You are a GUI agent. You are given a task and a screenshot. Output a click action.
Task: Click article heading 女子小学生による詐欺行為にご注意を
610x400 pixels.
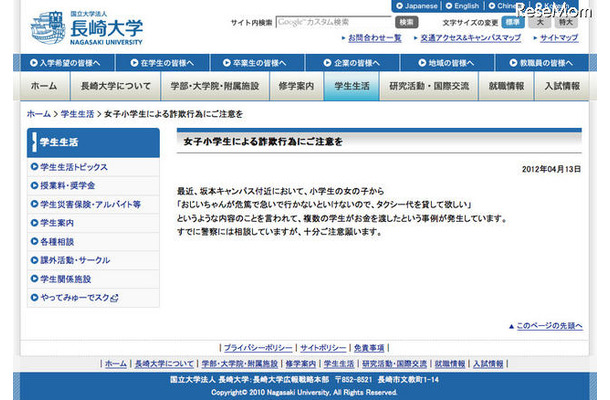(263, 142)
